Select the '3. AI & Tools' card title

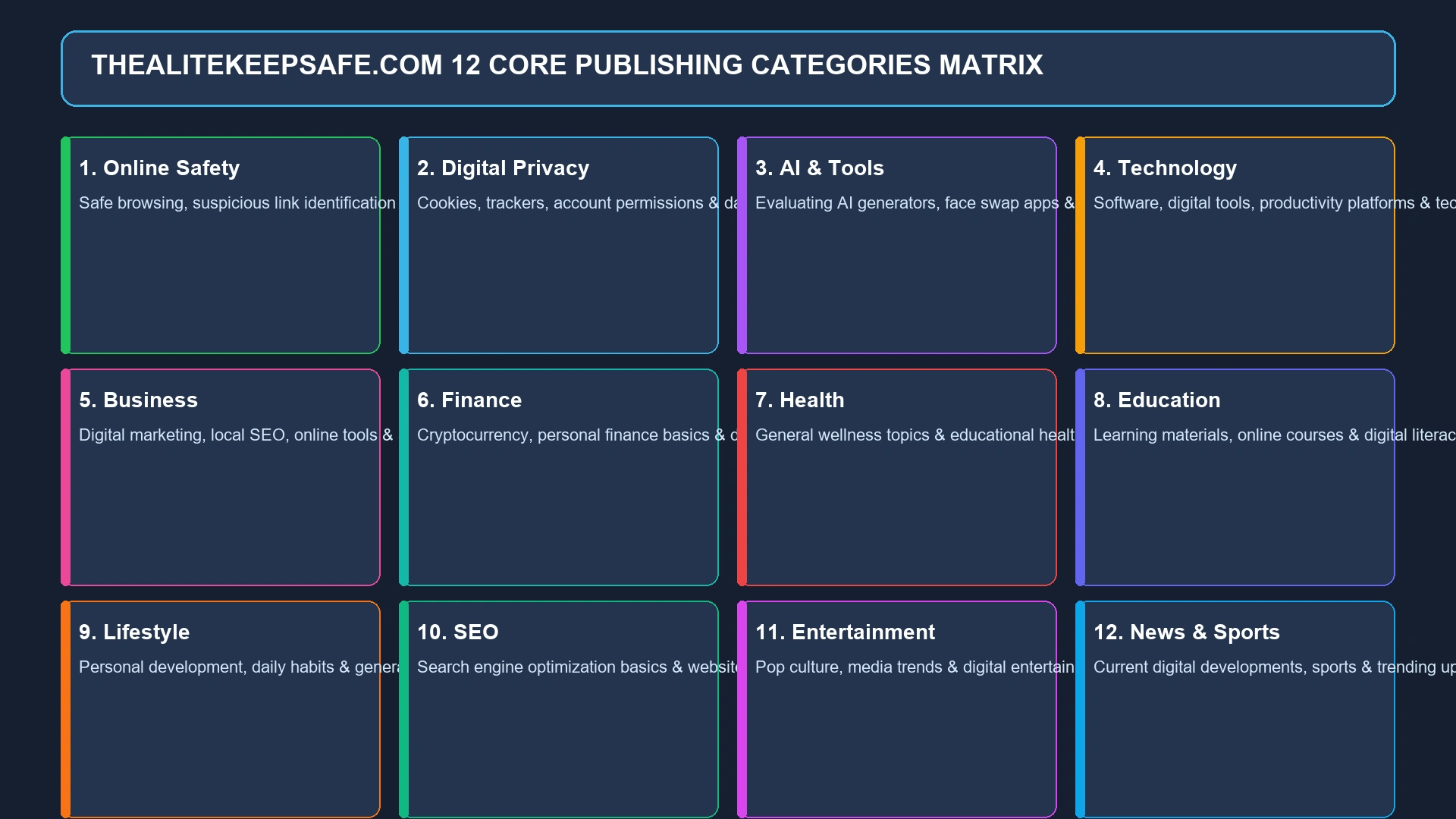tap(820, 168)
